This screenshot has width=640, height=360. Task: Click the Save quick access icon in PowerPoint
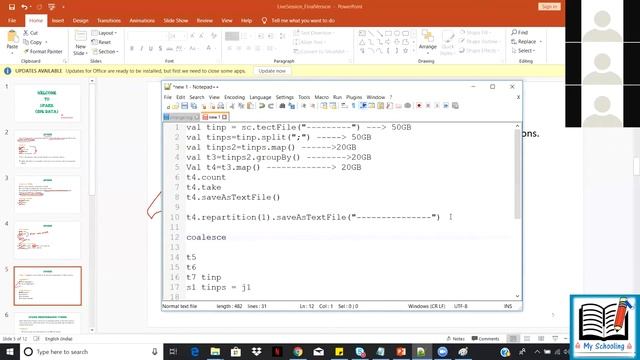point(12,7)
